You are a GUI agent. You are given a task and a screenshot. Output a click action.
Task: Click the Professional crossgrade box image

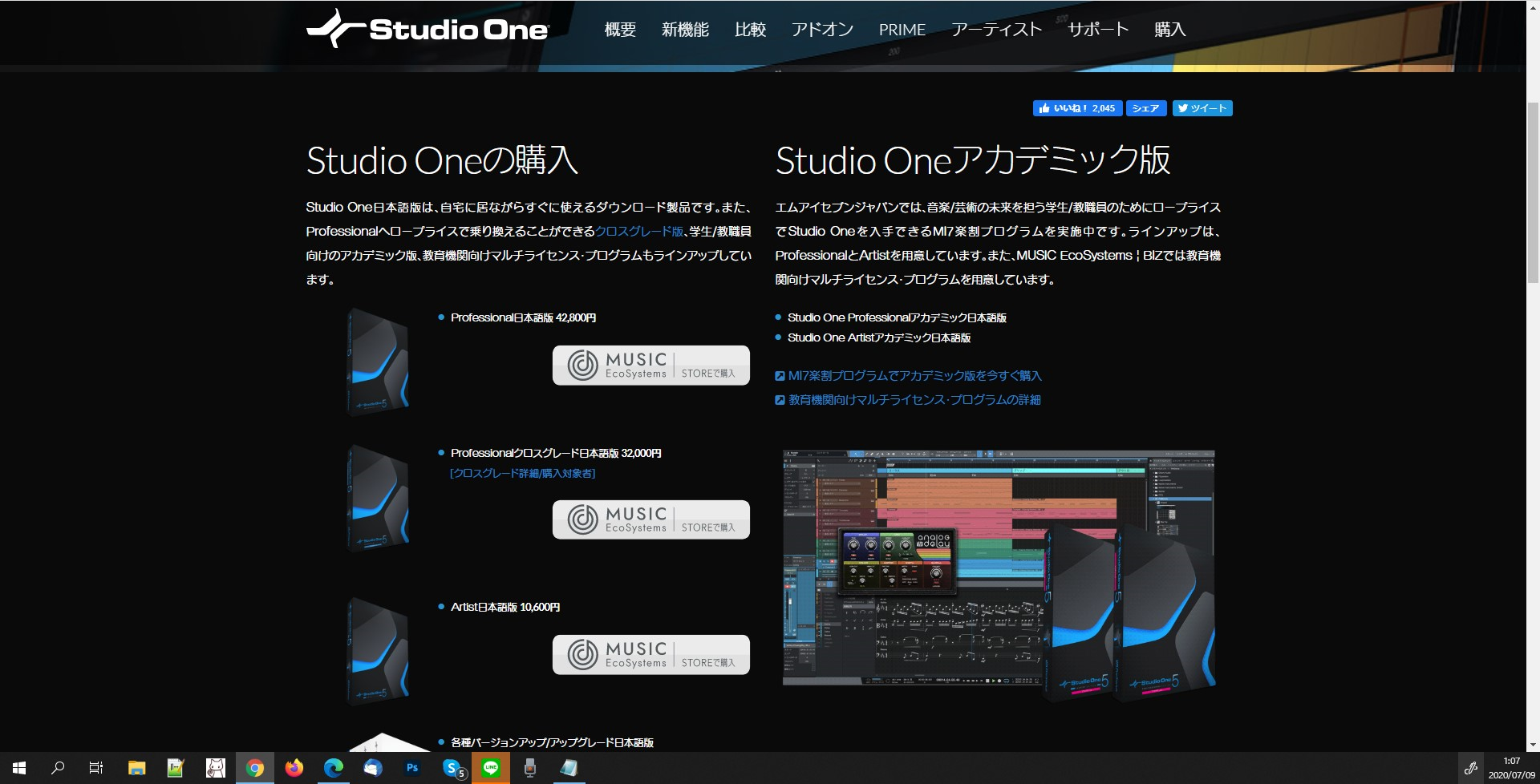(x=378, y=498)
